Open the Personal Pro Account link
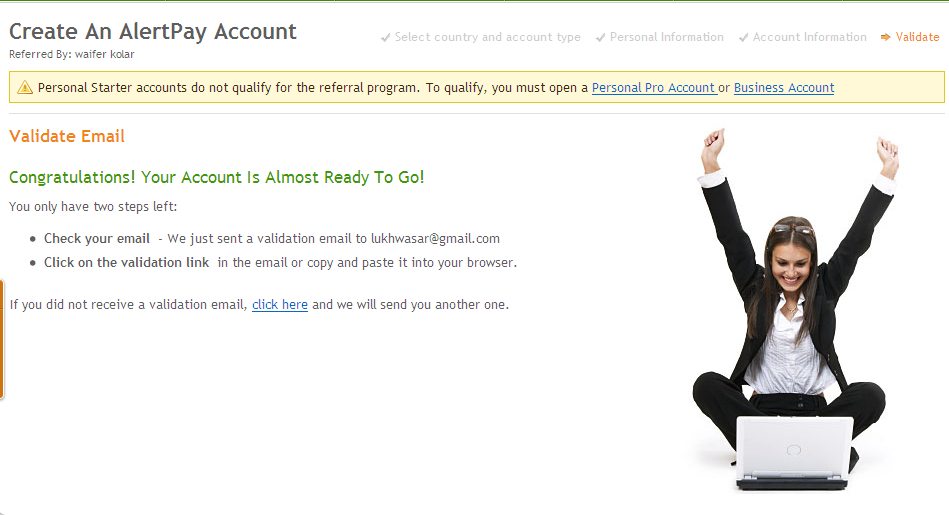The width and height of the screenshot is (949, 515). pos(654,88)
